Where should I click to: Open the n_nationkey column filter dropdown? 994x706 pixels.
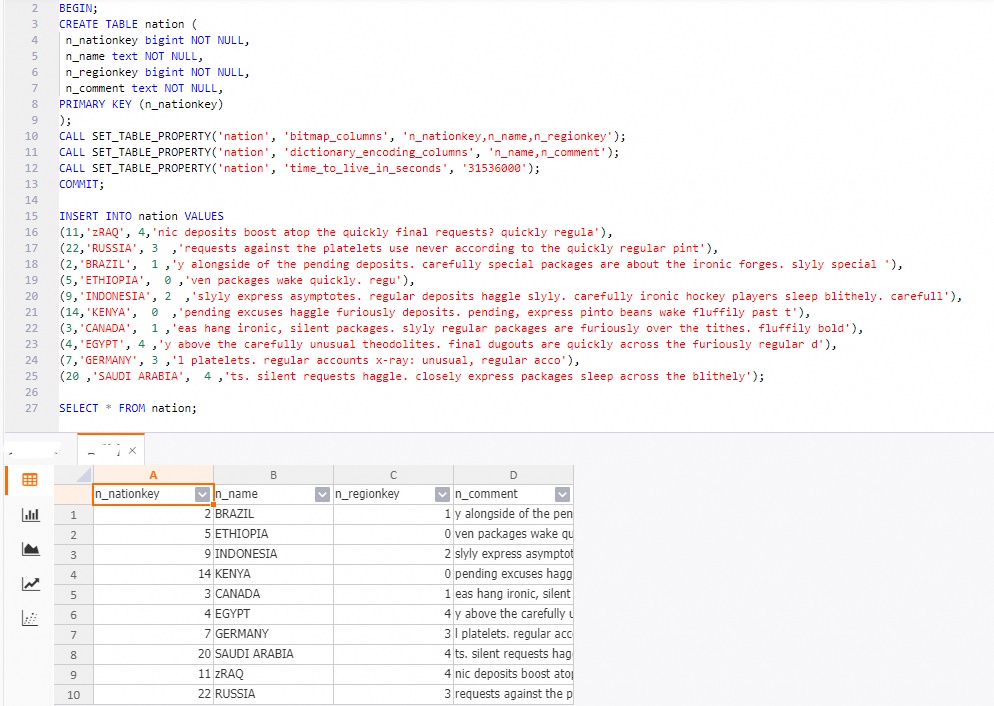203,494
